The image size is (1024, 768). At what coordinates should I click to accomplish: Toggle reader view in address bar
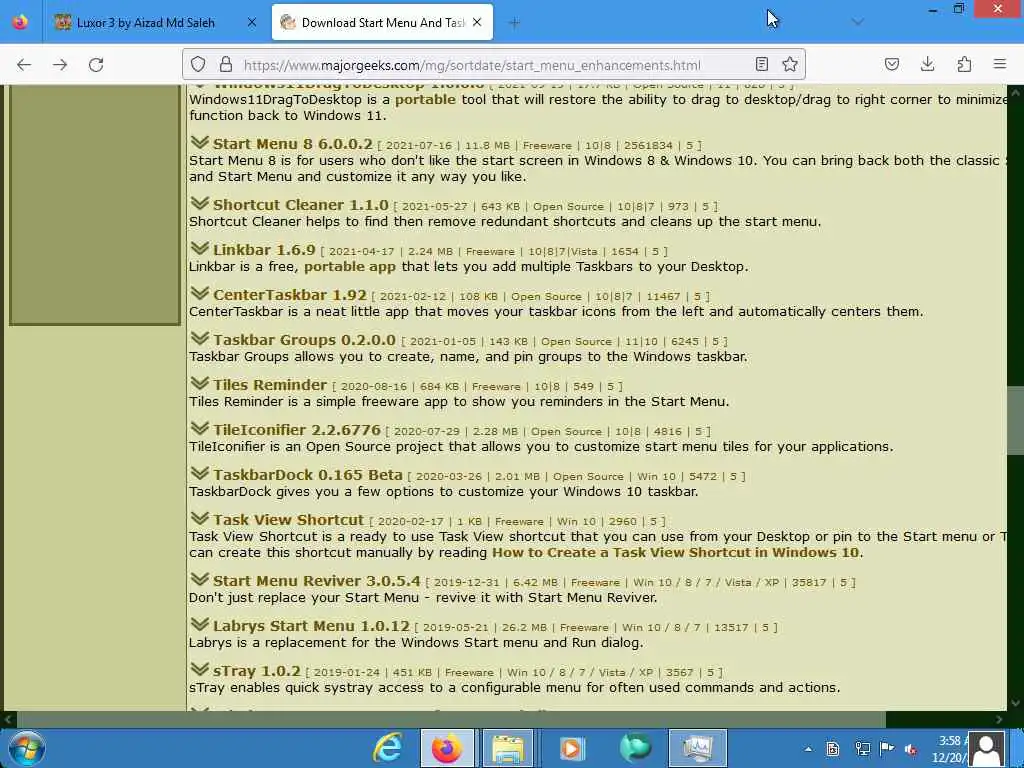[x=761, y=64]
